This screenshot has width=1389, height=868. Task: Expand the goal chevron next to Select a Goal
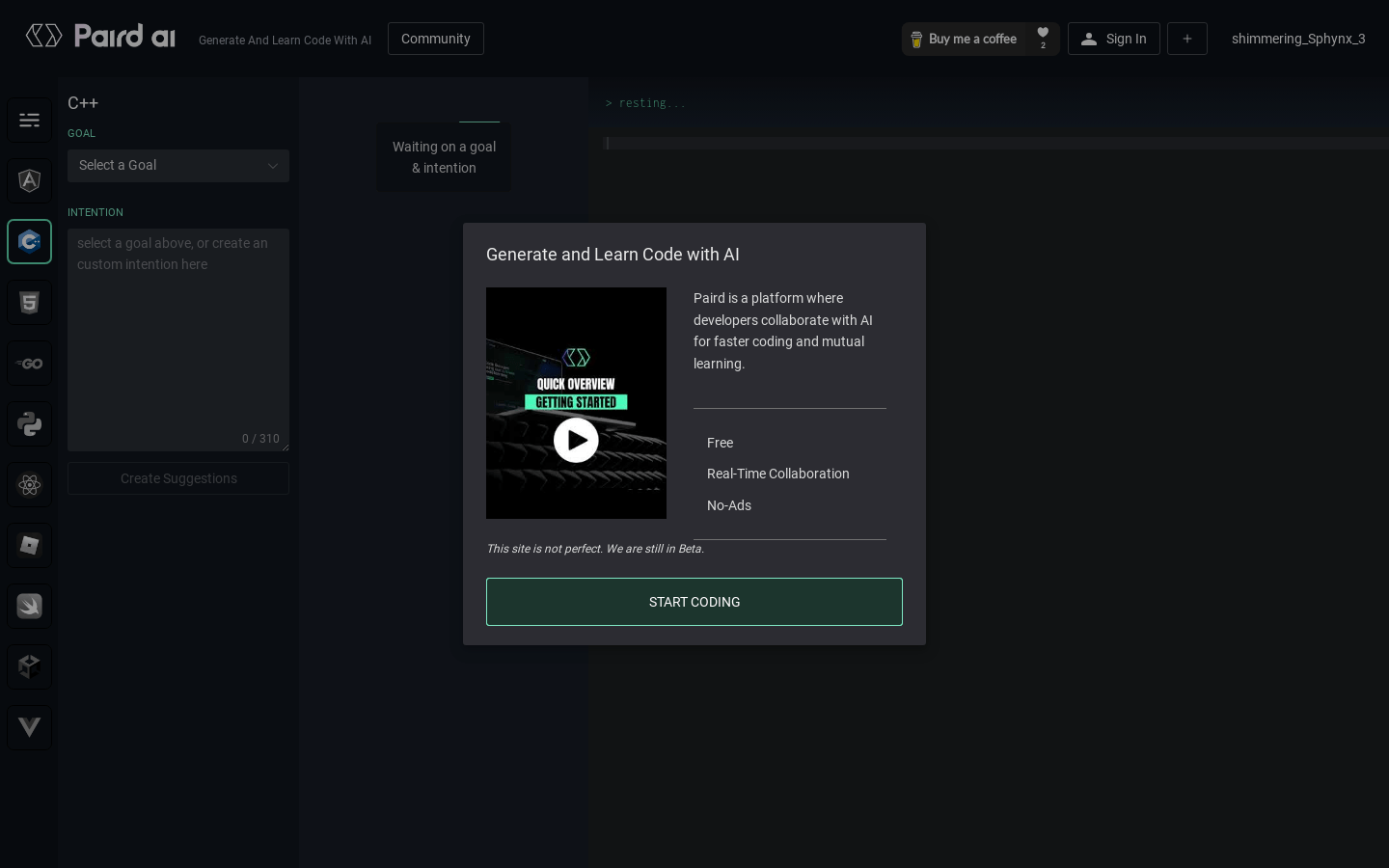273,165
